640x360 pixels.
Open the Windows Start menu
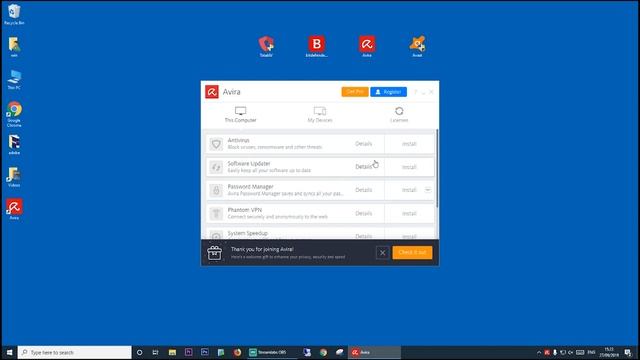(9, 352)
